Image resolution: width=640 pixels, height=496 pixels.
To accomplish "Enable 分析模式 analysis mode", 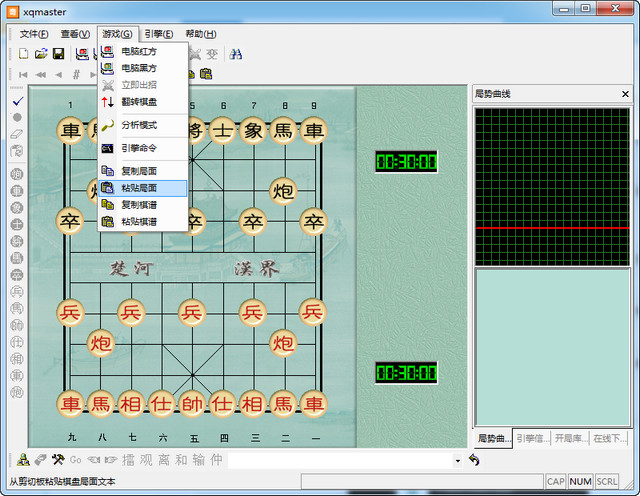I will coord(139,125).
